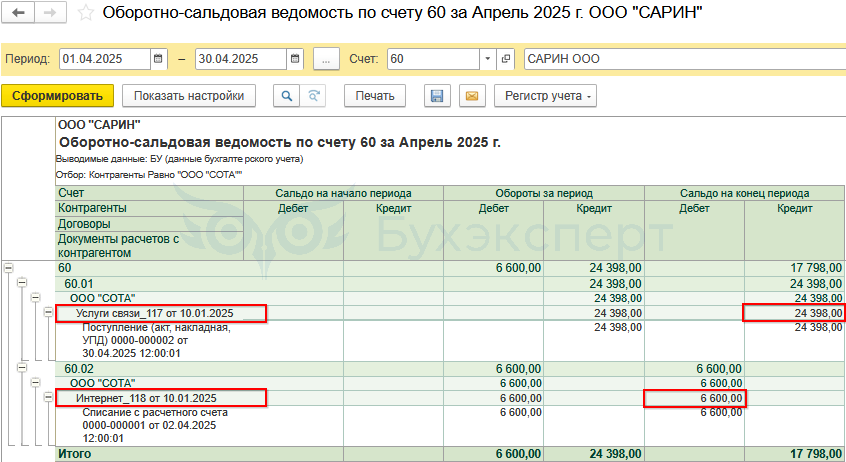The height and width of the screenshot is (462, 846).
Task: Click the Сформировать button
Action: point(57,96)
